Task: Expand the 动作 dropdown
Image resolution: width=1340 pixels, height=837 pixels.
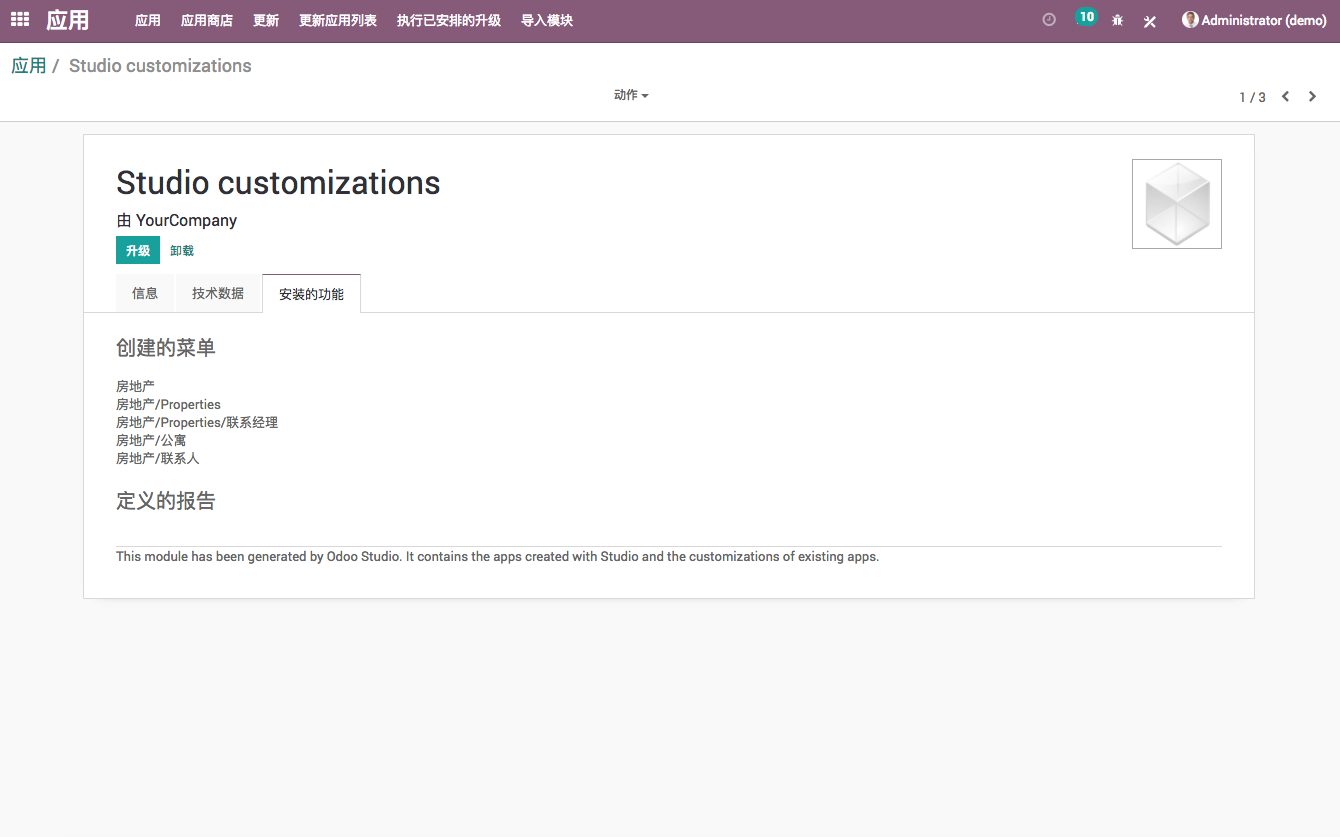Action: click(x=631, y=95)
